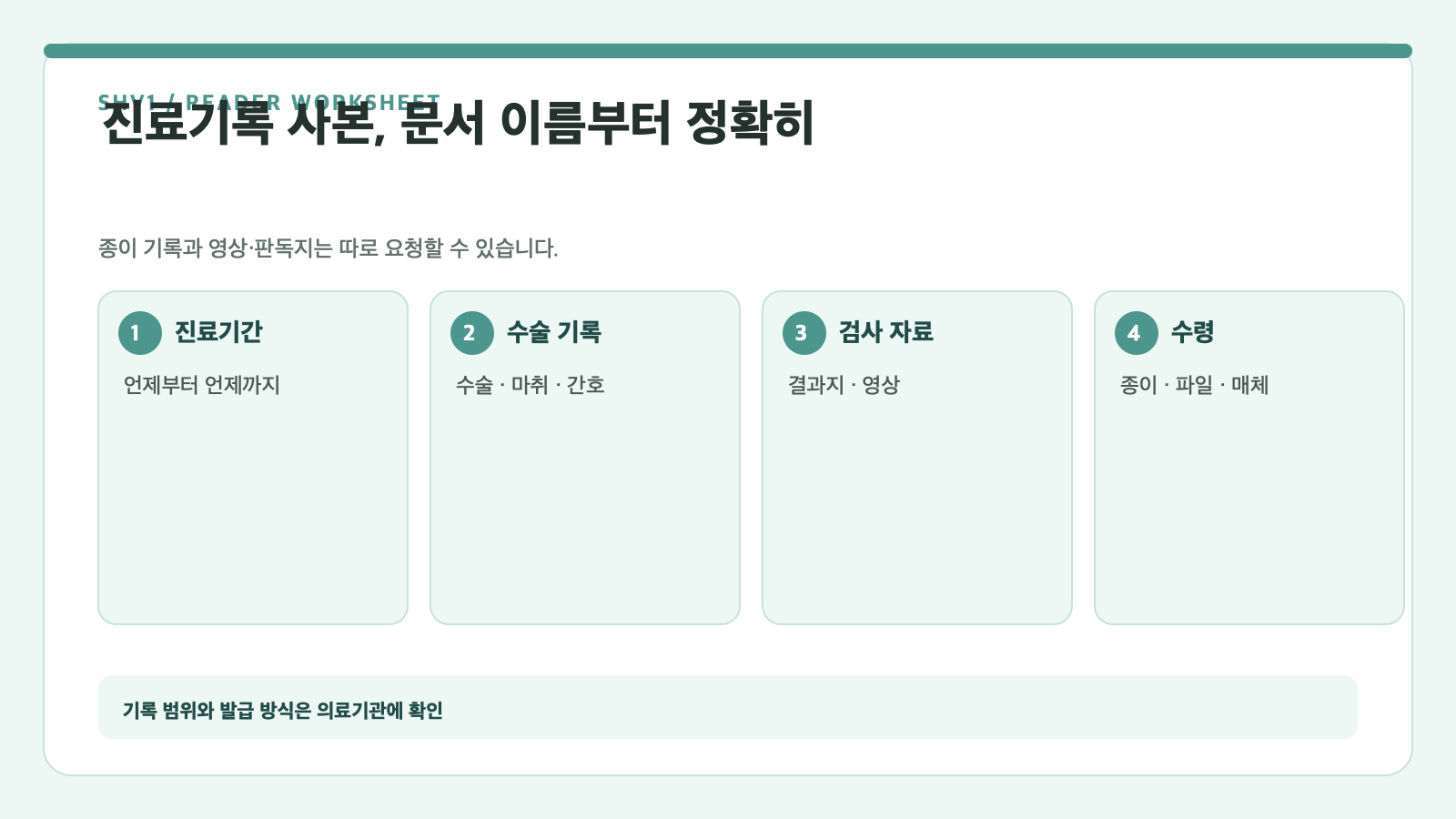Select the 수술 기록 card heading
1456x819 pixels.
(554, 332)
